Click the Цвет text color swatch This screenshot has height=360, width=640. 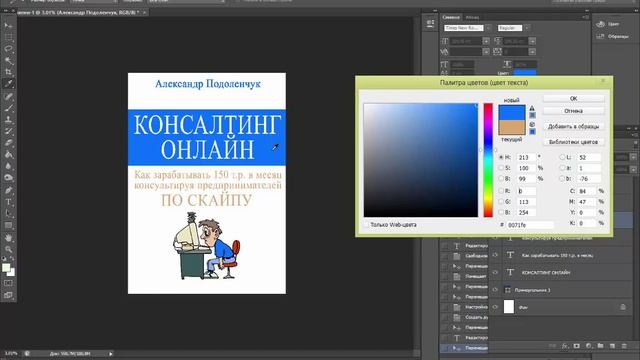pos(524,73)
